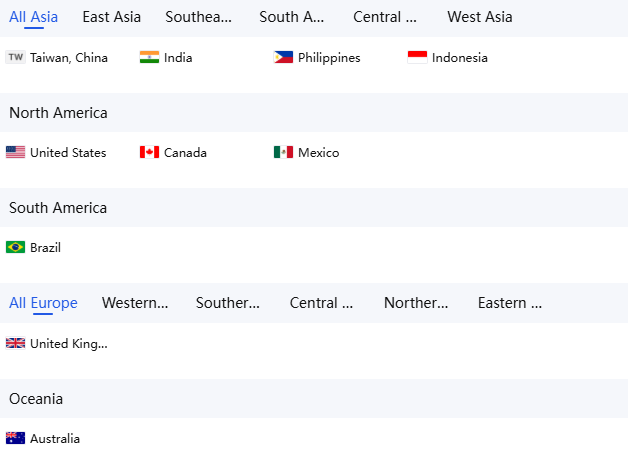Image resolution: width=628 pixels, height=452 pixels.
Task: Select the Central Asia tab
Action: click(384, 17)
